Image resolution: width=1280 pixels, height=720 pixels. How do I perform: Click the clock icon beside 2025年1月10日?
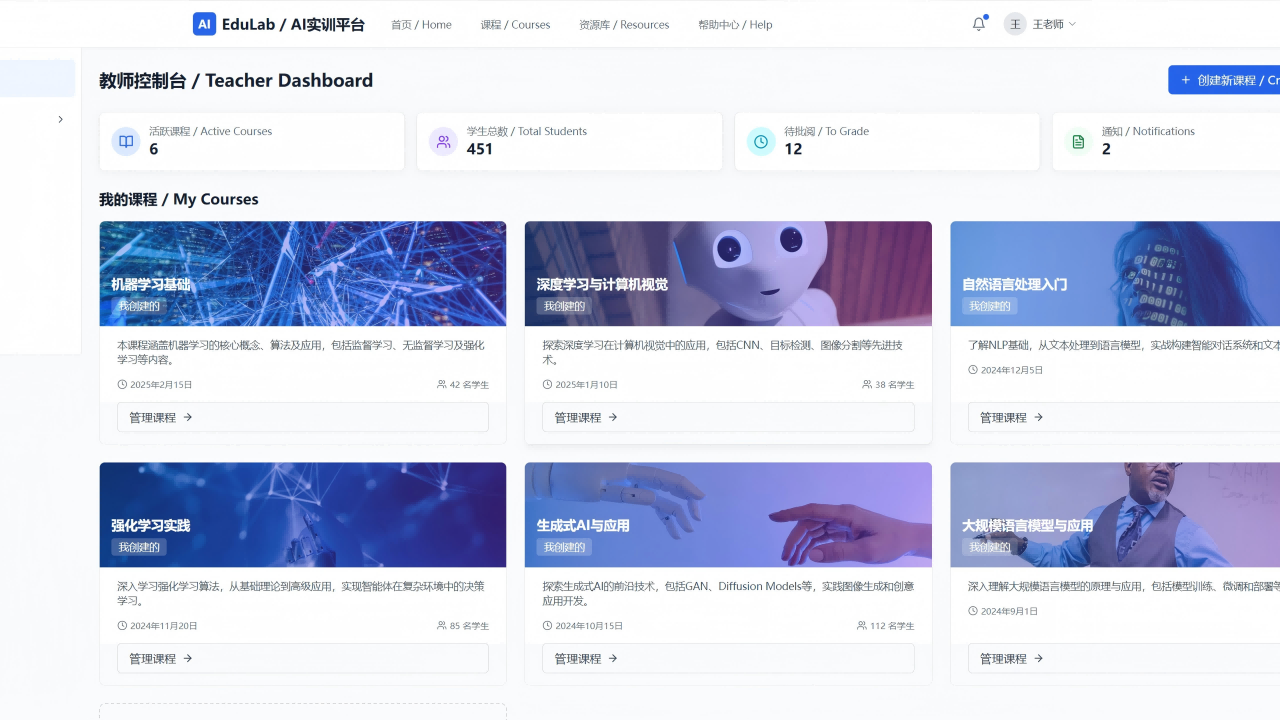547,384
